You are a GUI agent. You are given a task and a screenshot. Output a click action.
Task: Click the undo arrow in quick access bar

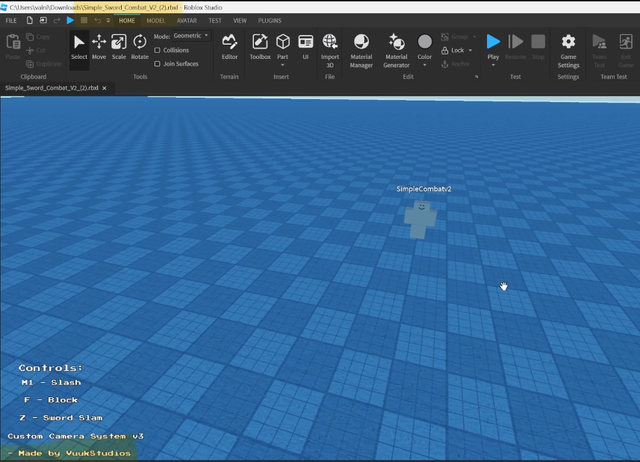point(98,20)
